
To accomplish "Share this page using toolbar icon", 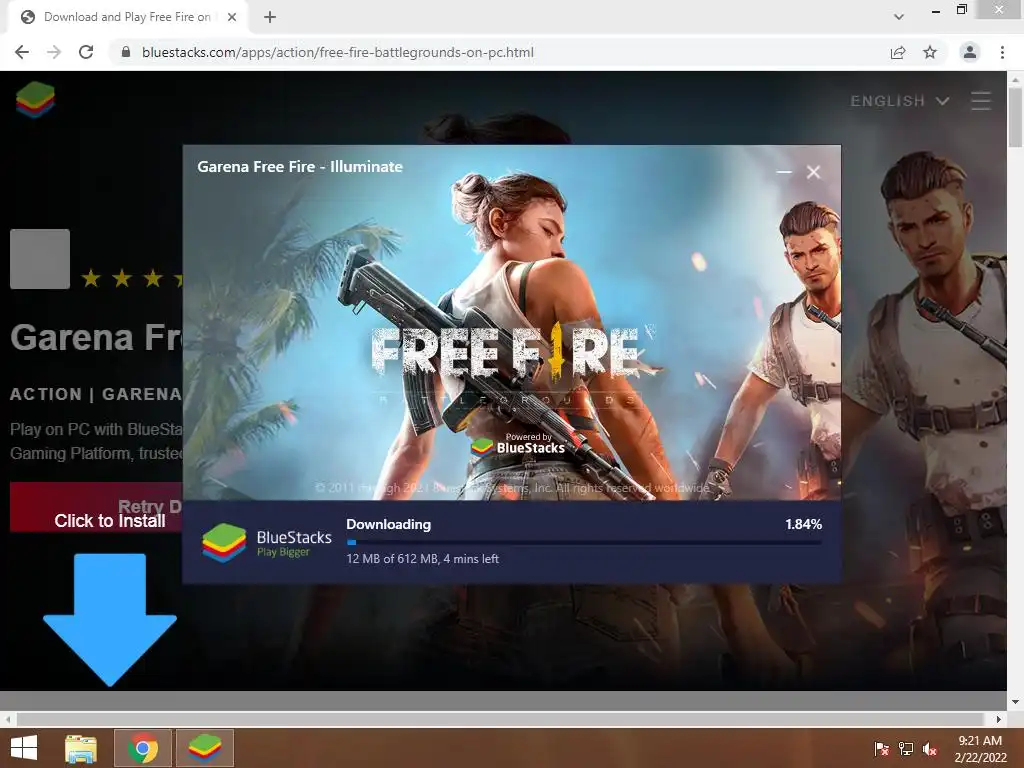I will (x=898, y=52).
